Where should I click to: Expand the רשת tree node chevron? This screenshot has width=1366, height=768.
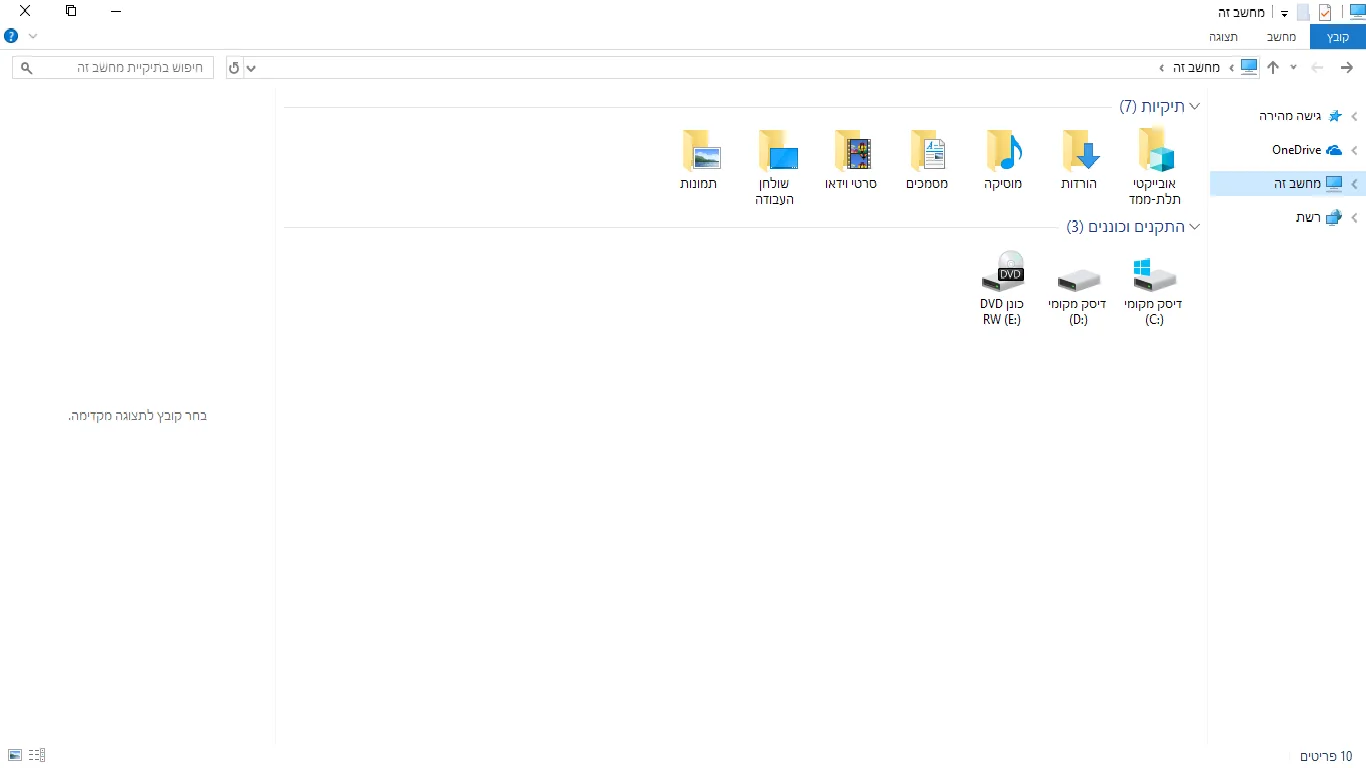point(1354,218)
